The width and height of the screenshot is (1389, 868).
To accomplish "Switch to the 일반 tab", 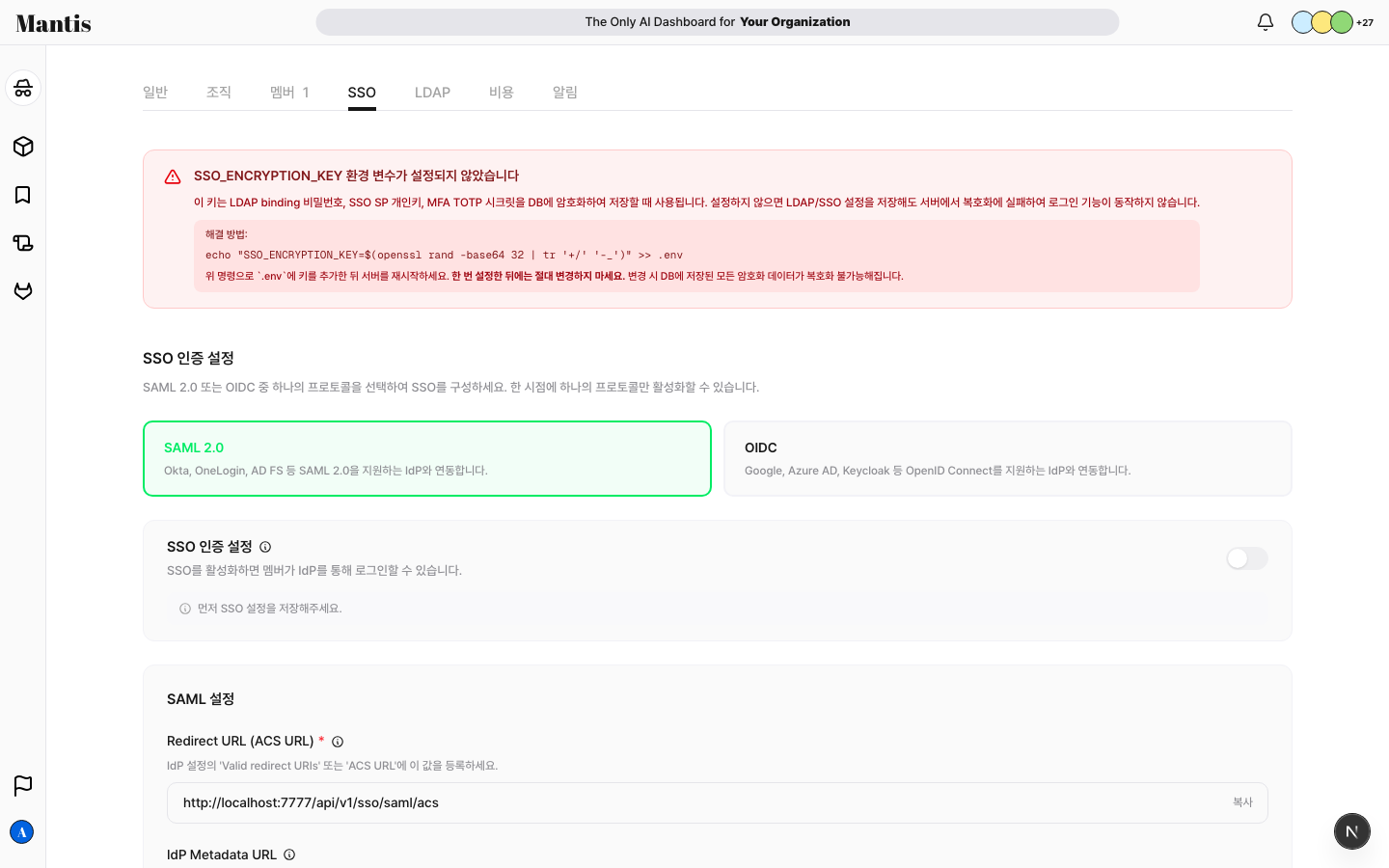I will click(155, 93).
